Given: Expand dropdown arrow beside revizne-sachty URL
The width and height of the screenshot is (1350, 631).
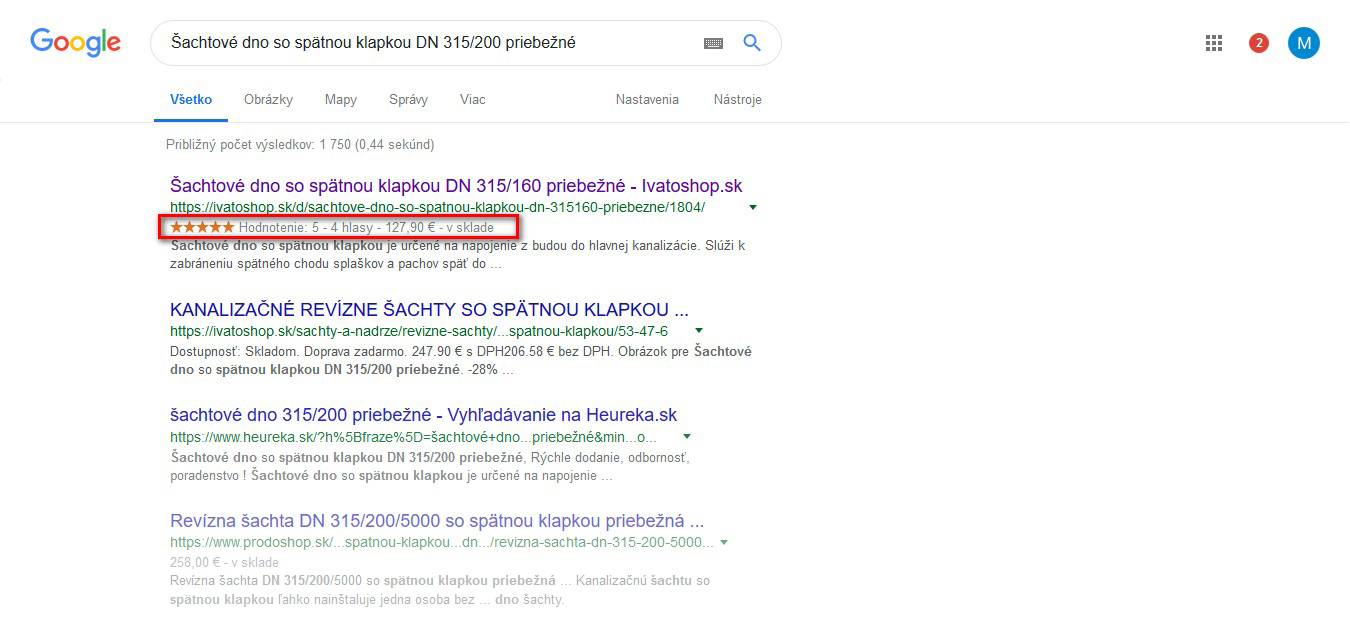Looking at the screenshot, I should tap(699, 331).
